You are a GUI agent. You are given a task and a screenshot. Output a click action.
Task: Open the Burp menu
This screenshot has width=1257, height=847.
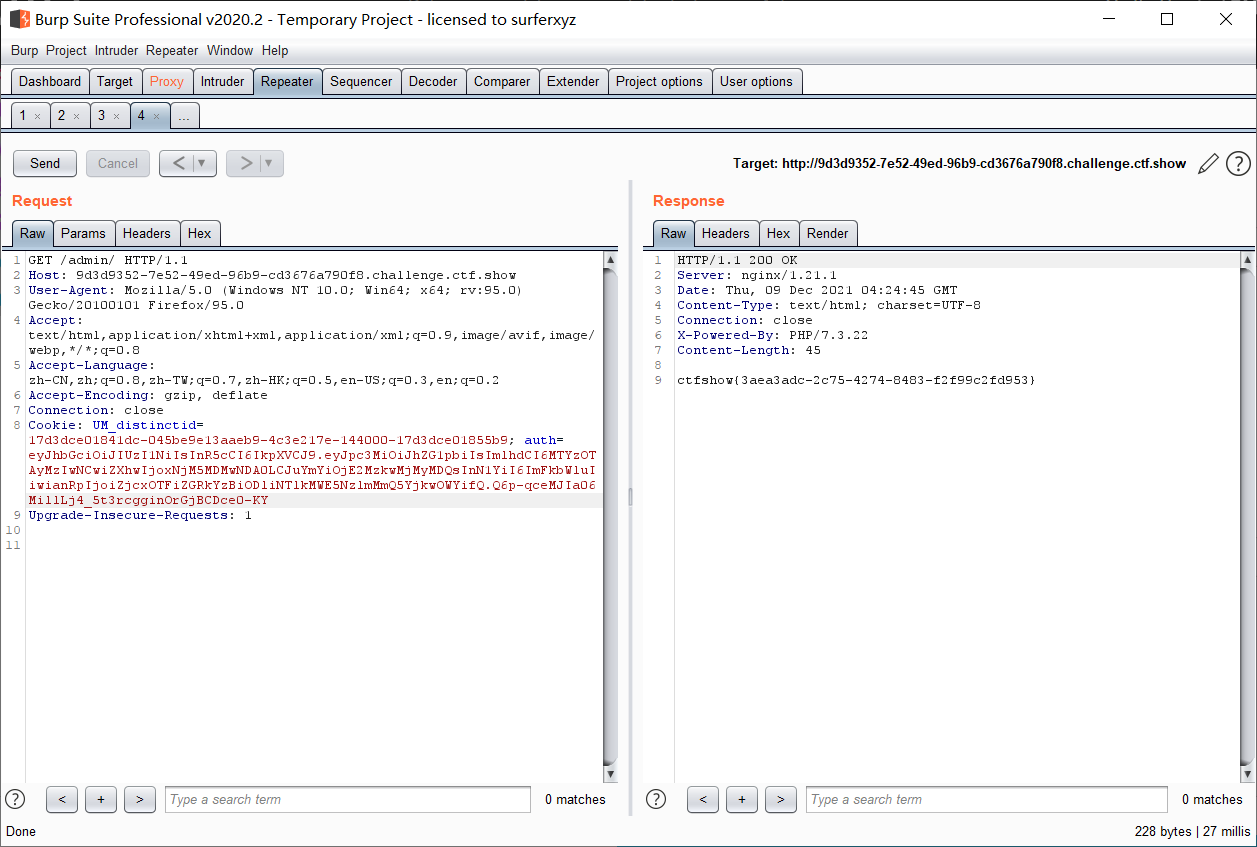point(25,50)
